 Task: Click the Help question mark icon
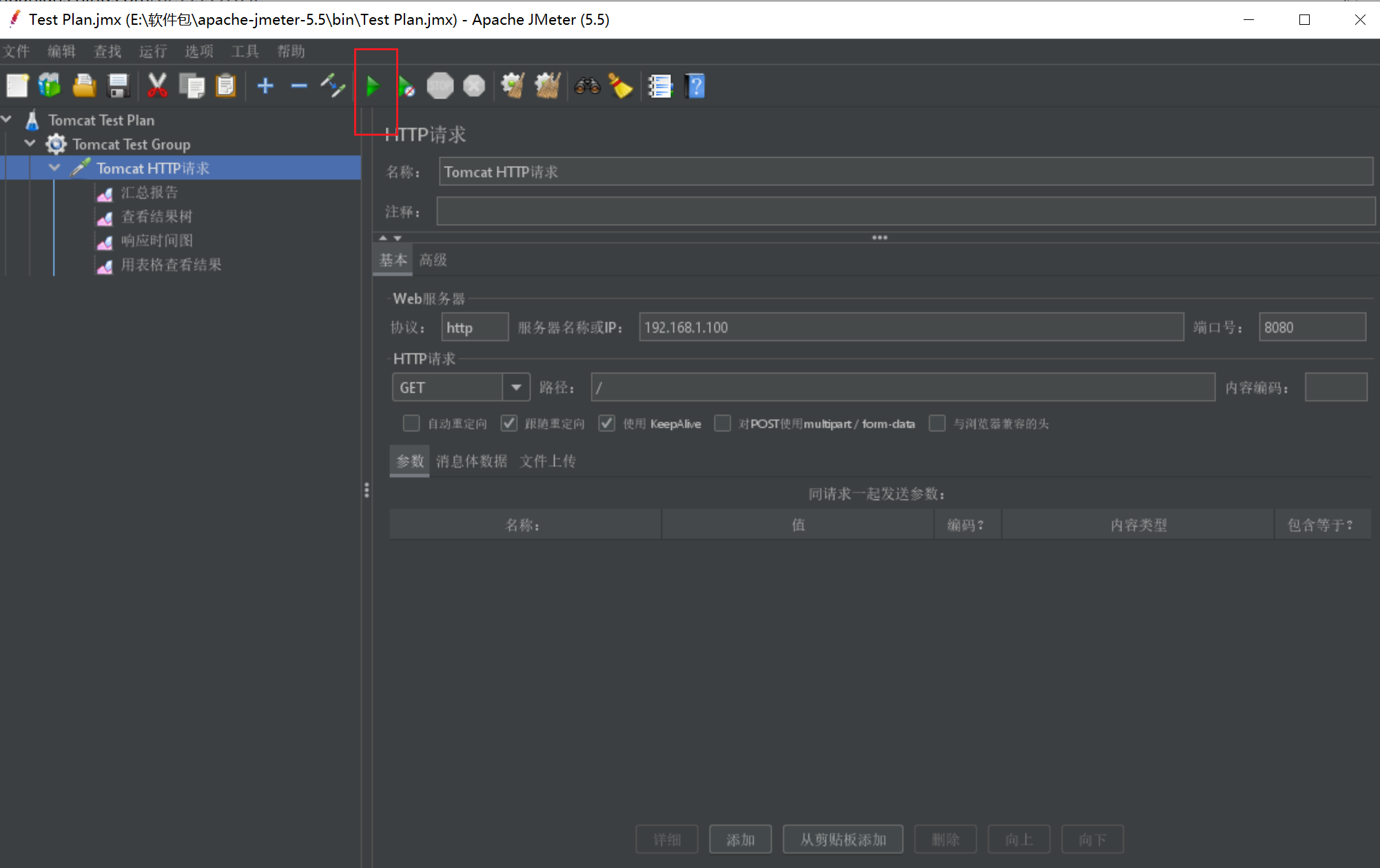(x=694, y=86)
